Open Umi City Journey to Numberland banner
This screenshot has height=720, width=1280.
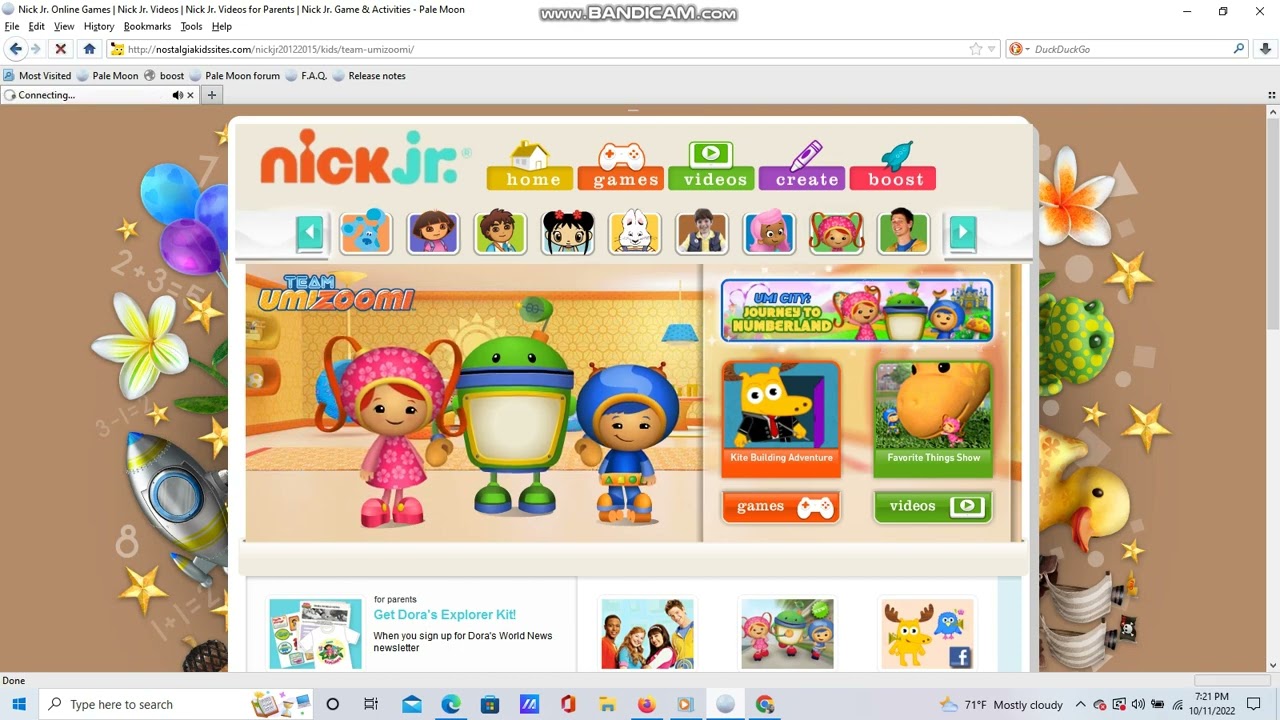857,311
